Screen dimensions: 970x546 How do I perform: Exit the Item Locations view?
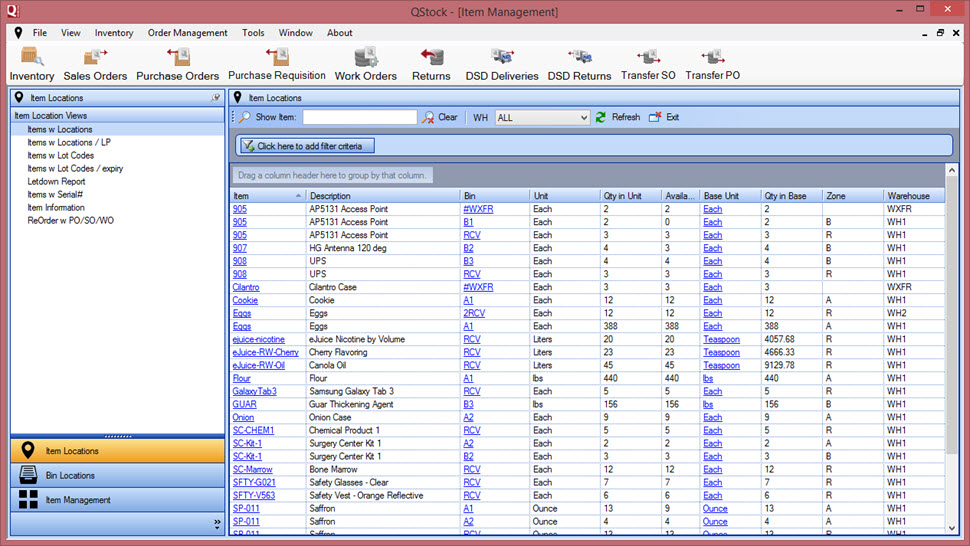655,117
